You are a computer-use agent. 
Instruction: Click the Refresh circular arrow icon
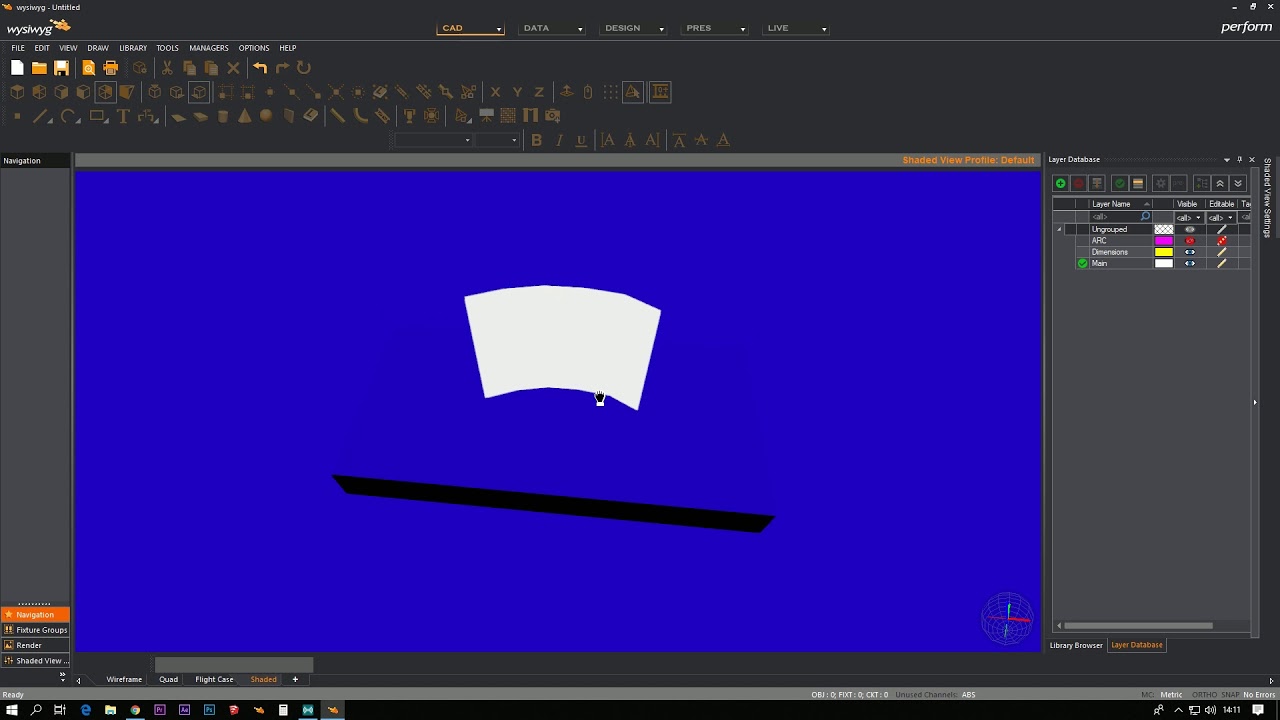[304, 68]
